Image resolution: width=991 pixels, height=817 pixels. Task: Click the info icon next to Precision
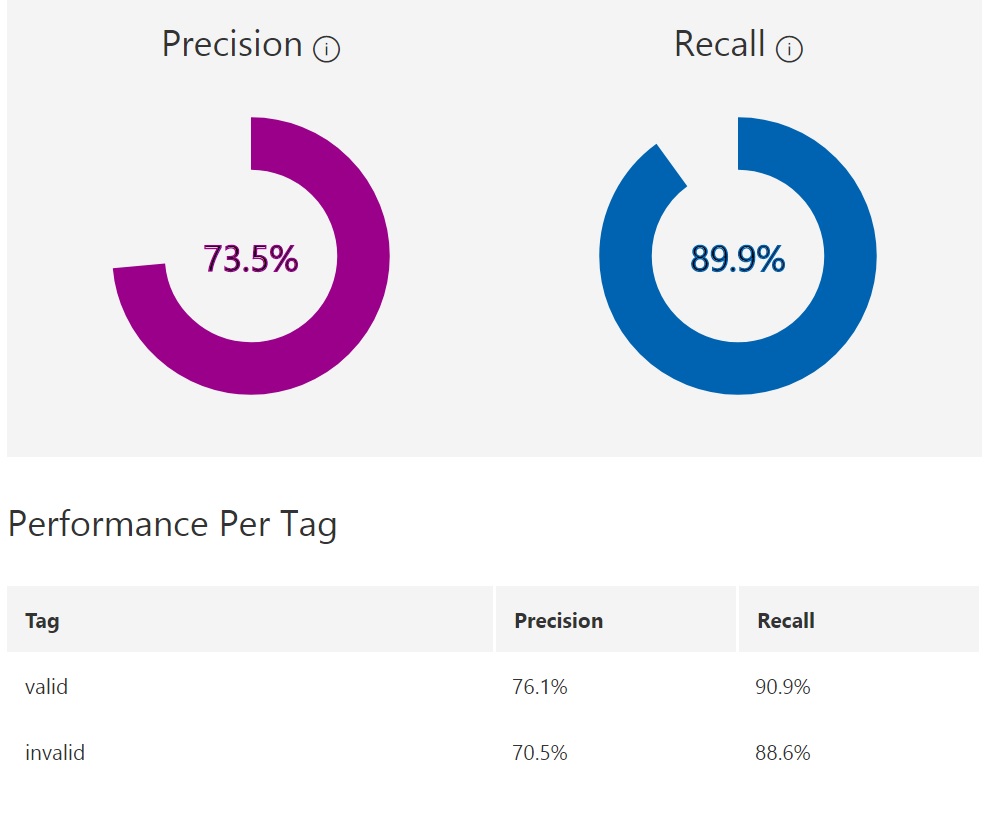(326, 49)
